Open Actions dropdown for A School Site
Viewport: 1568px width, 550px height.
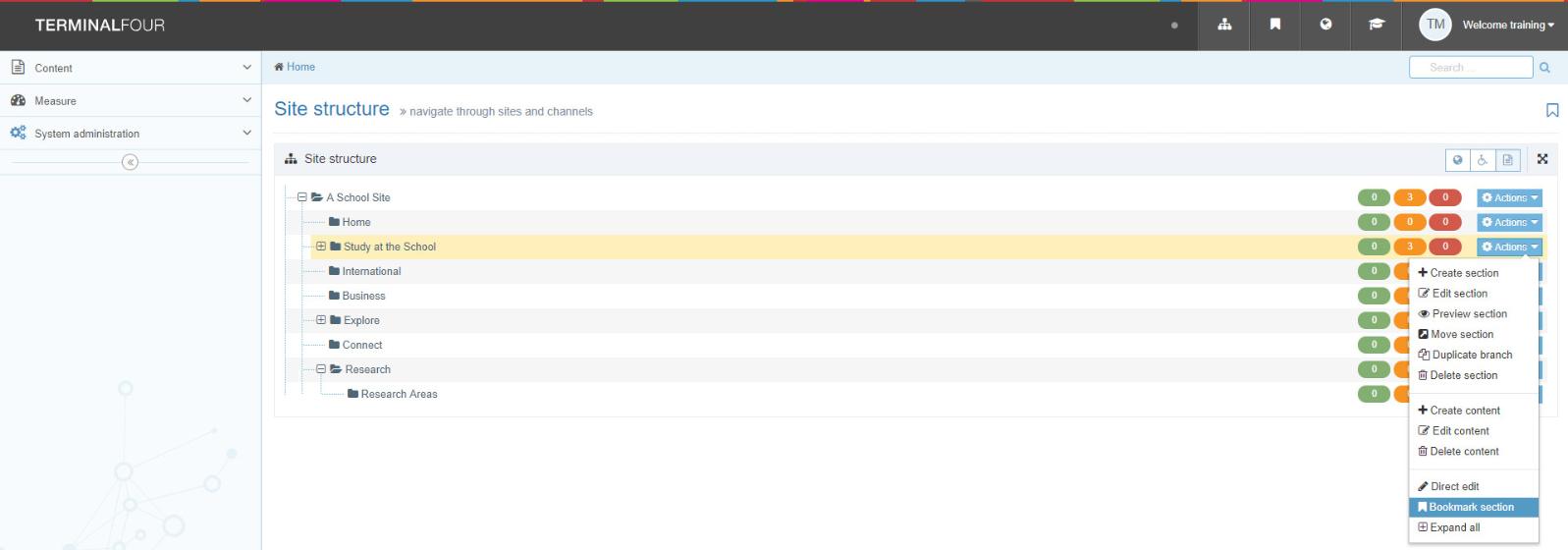click(1509, 197)
